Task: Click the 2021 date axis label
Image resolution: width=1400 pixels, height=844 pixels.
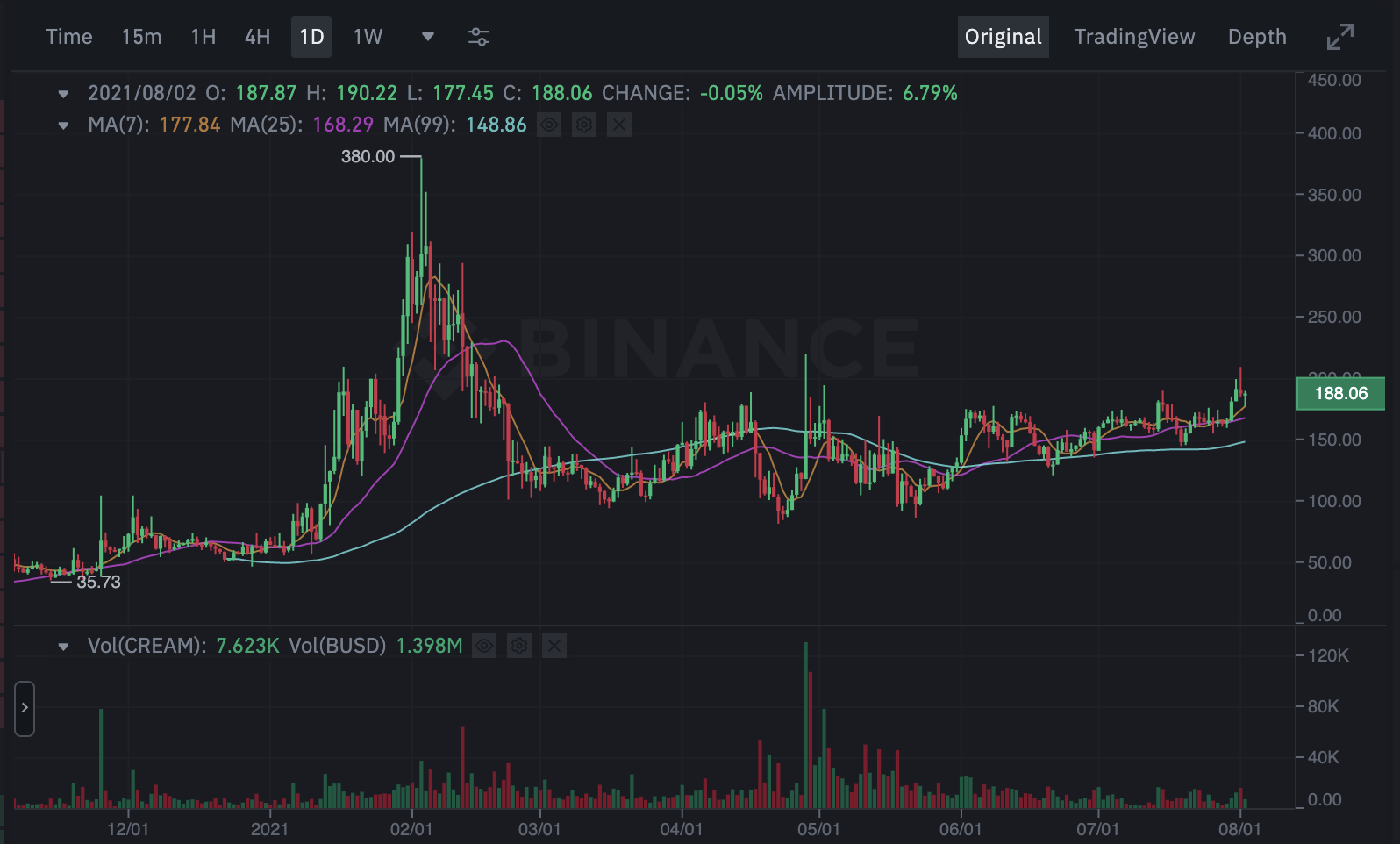Action: [x=269, y=829]
